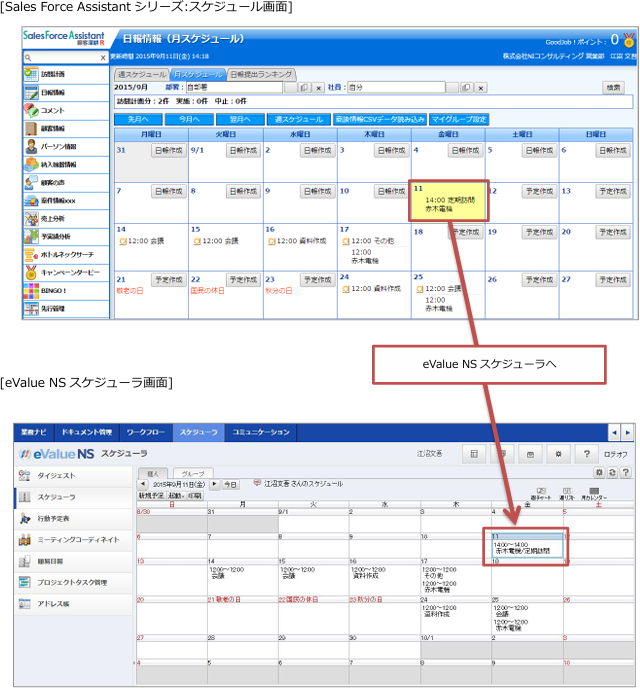Click the blue 週スケジュール button
The width and height of the screenshot is (640, 688).
point(298,119)
